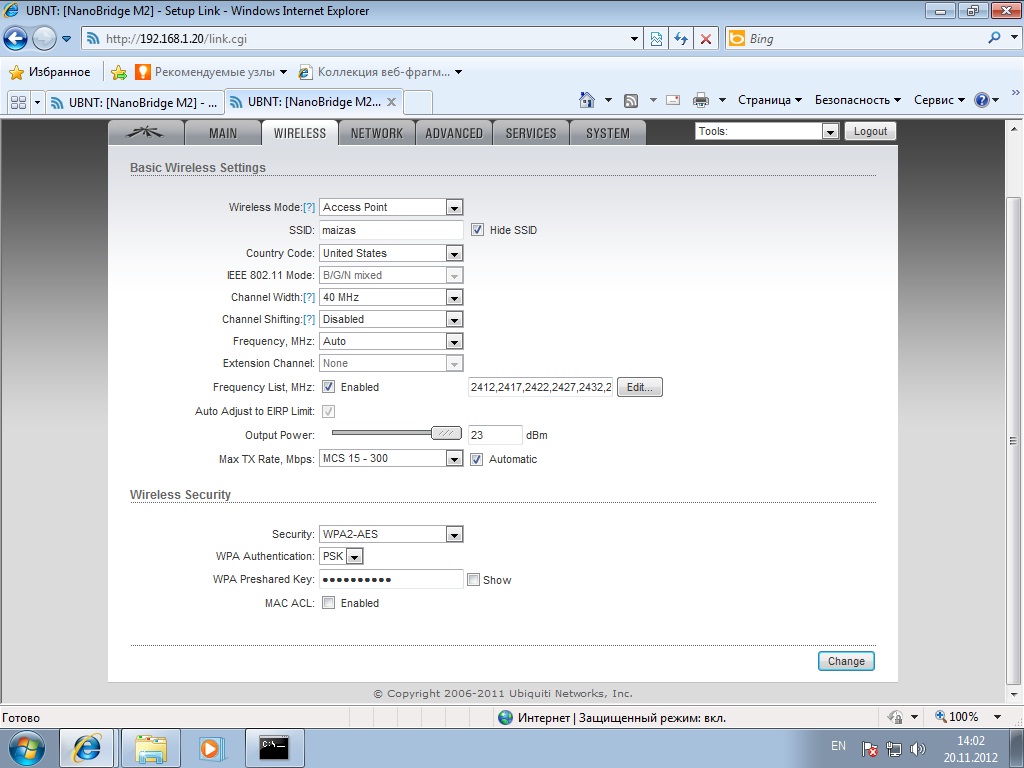This screenshot has width=1024, height=768.
Task: Open the Frequency, MHz dropdown
Action: [x=391, y=341]
